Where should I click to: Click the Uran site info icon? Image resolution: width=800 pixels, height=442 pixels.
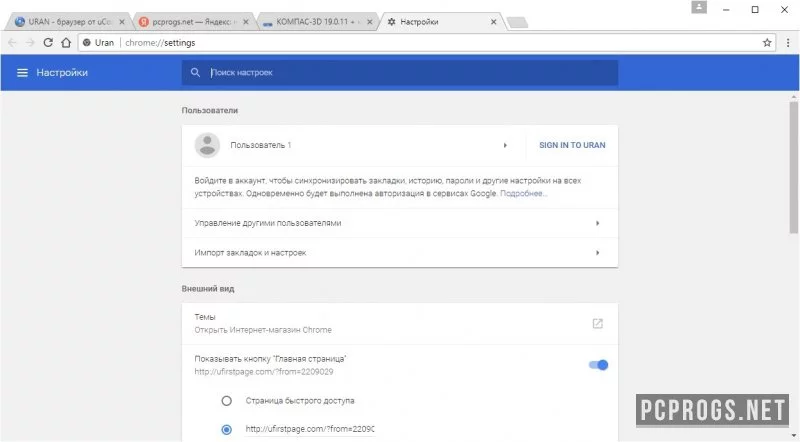pyautogui.click(x=87, y=43)
